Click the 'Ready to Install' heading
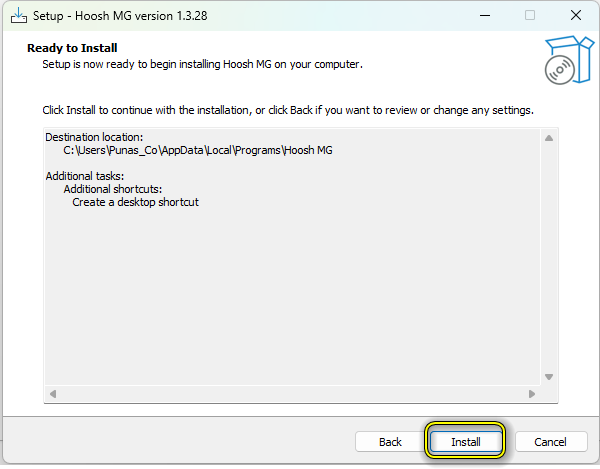Viewport: 600px width, 469px height. [72, 48]
